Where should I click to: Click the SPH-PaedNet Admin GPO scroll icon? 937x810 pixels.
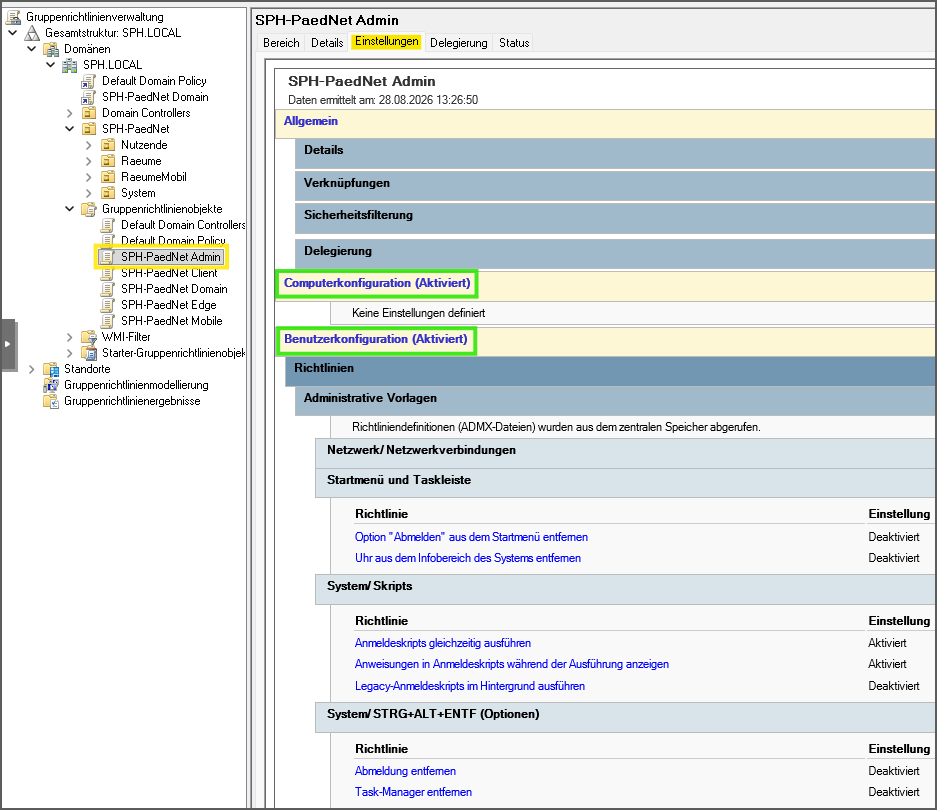(108, 257)
